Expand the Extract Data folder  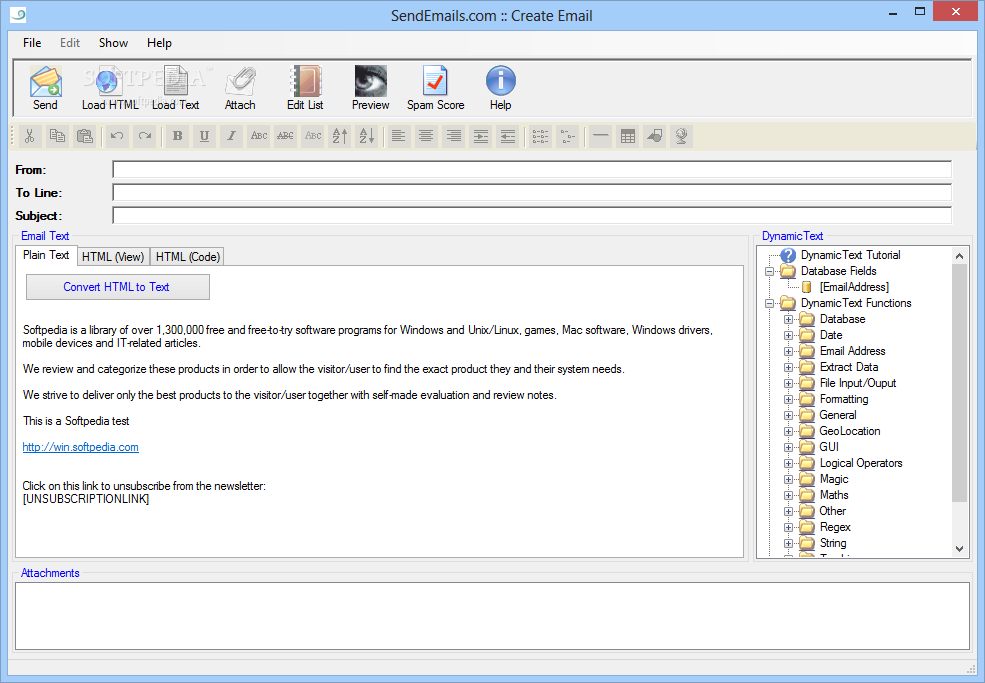point(788,368)
